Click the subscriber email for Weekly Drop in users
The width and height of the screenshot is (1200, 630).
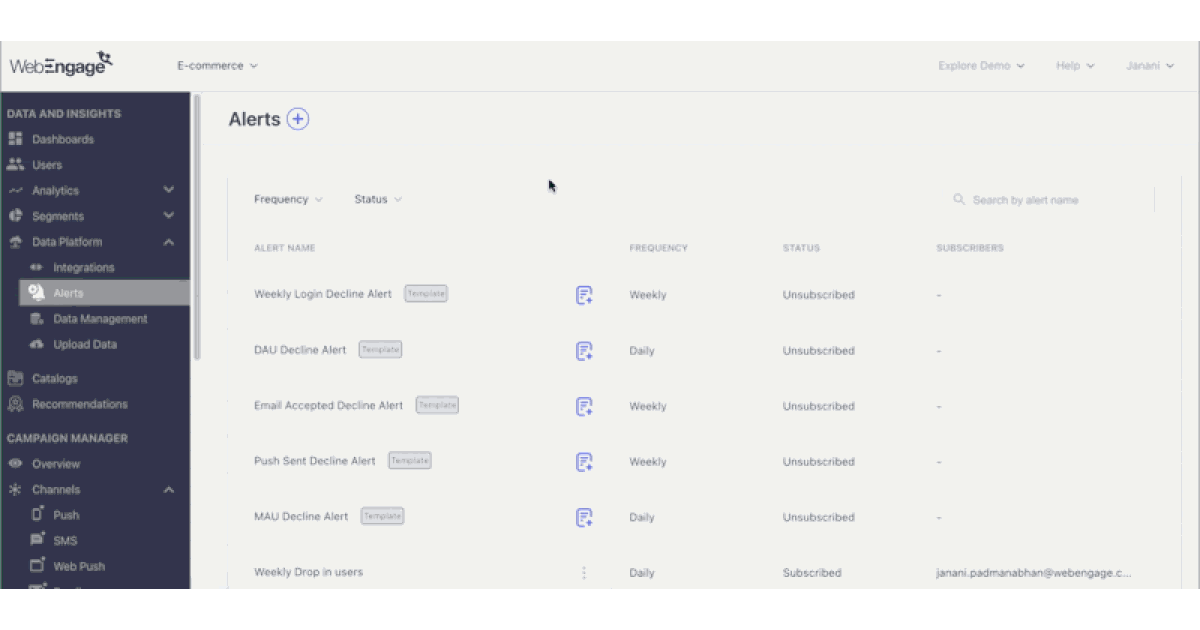point(1034,572)
